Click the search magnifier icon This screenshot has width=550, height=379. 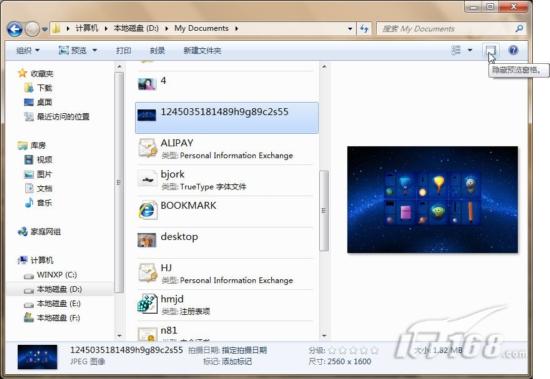[519, 28]
